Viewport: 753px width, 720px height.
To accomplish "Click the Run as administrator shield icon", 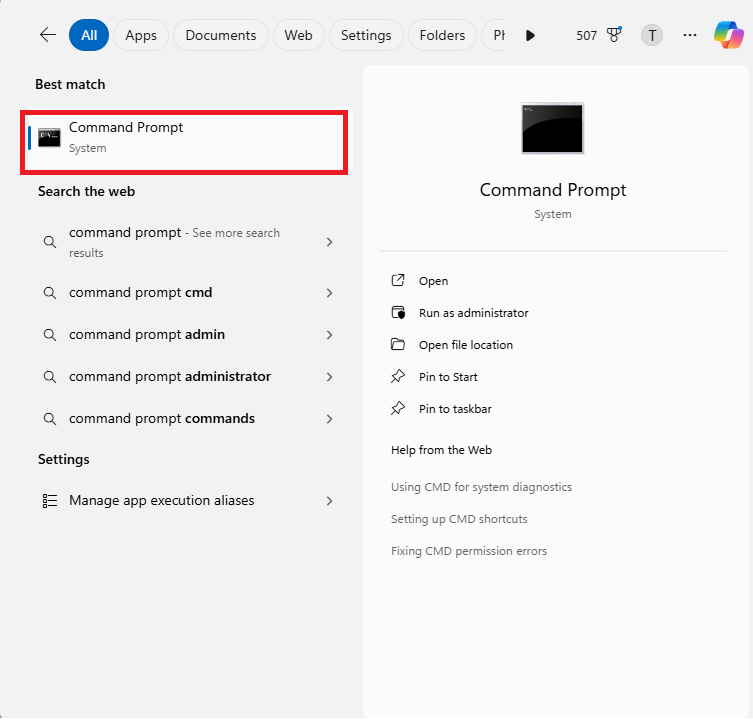I will 398,313.
